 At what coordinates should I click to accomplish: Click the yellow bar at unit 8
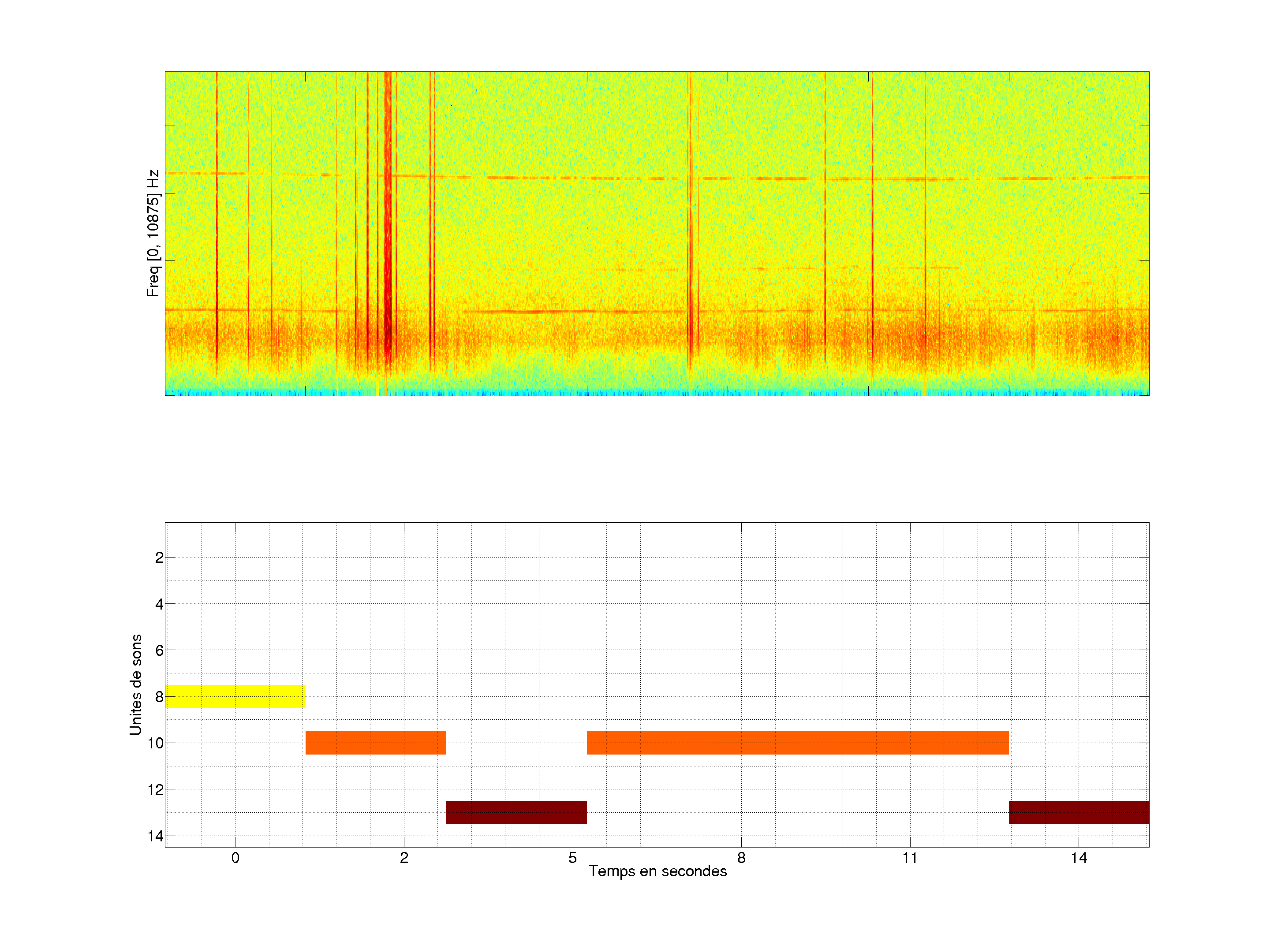(235, 696)
